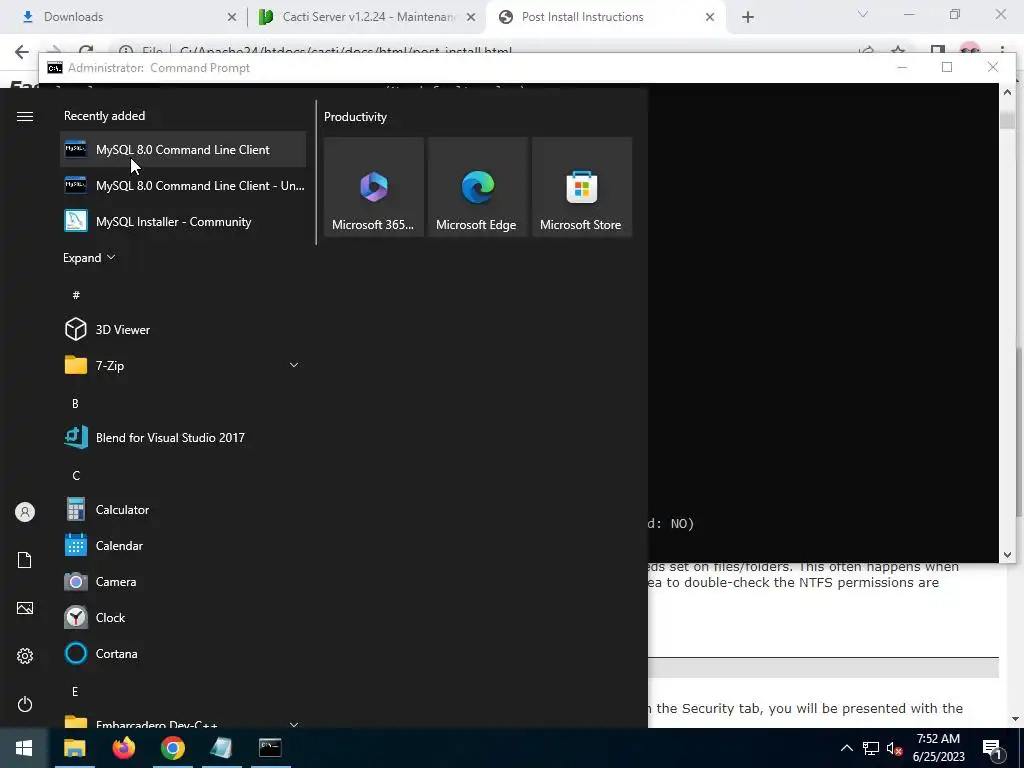
Task: Open MySQL 8.0 Command Line Client
Action: 183,150
